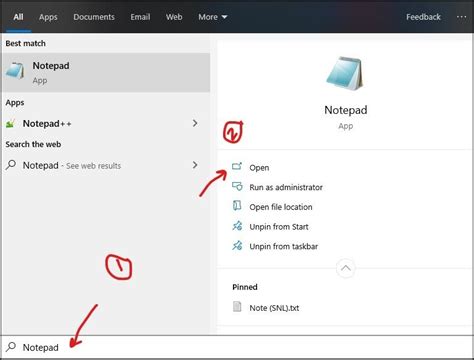Click the Note (SNL).txt file icon
Screen dimensions: 474x360
(x=237, y=307)
